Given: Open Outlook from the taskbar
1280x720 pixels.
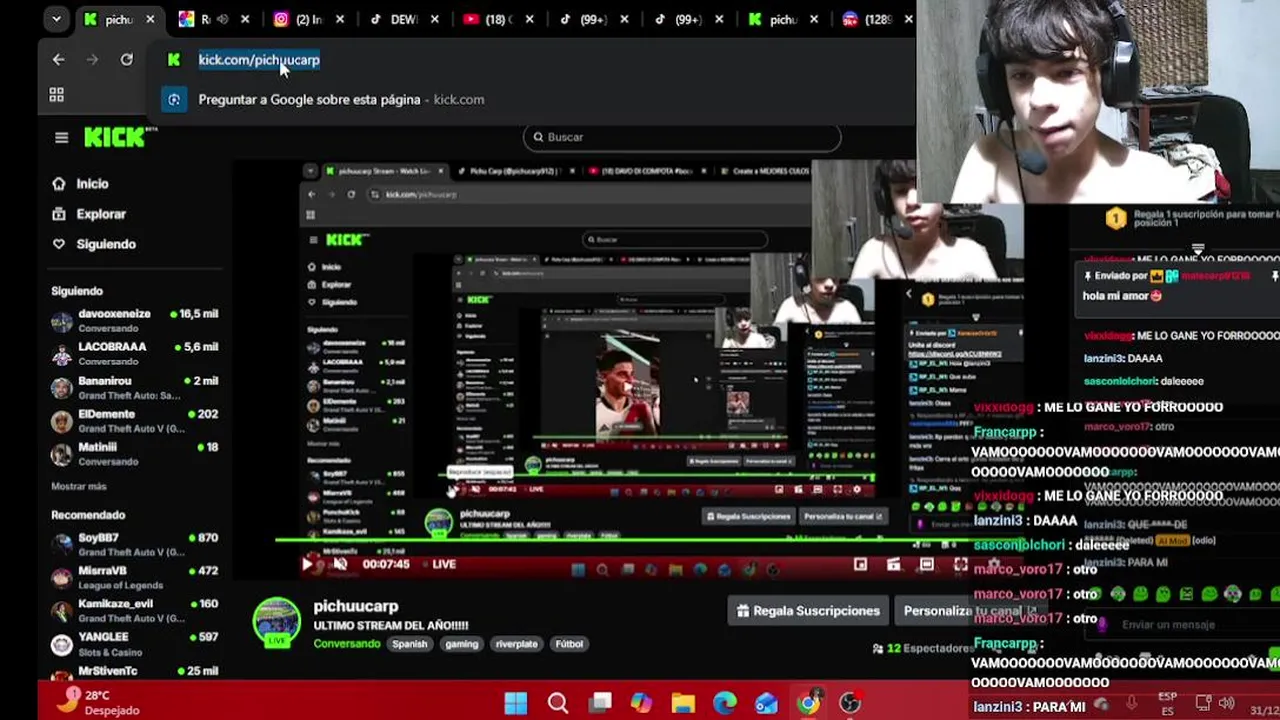Looking at the screenshot, I should click(766, 703).
